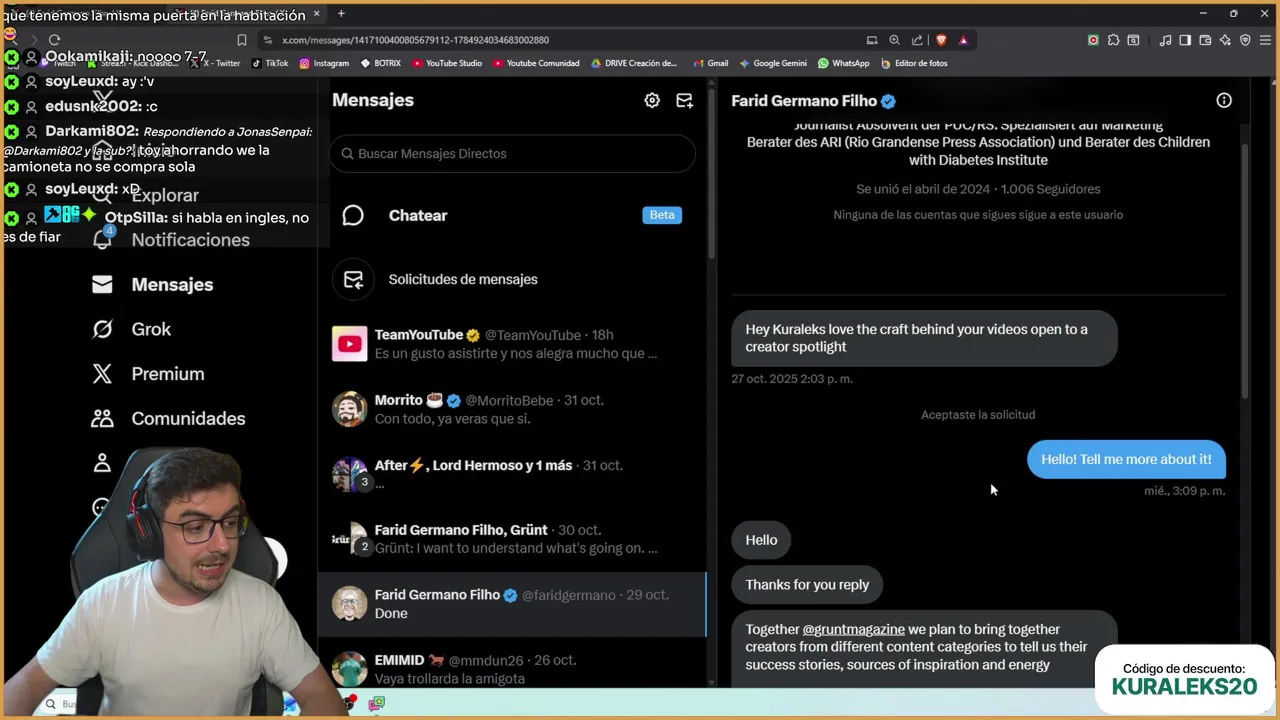Click the Grok icon in the sidebar
The height and width of the screenshot is (720, 1280).
[x=102, y=329]
